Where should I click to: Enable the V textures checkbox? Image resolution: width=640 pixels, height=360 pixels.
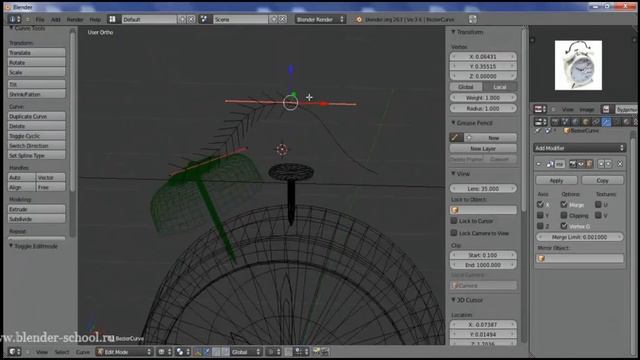598,215
